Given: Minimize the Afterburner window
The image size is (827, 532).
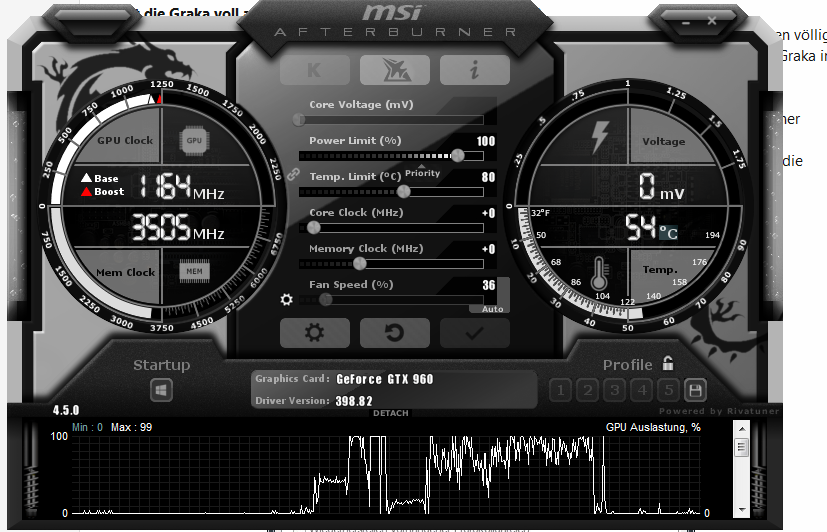Looking at the screenshot, I should (686, 23).
